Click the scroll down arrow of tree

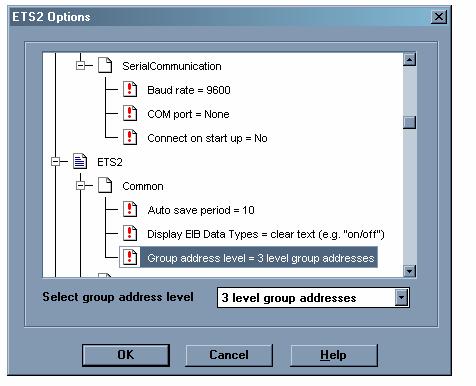[x=409, y=271]
